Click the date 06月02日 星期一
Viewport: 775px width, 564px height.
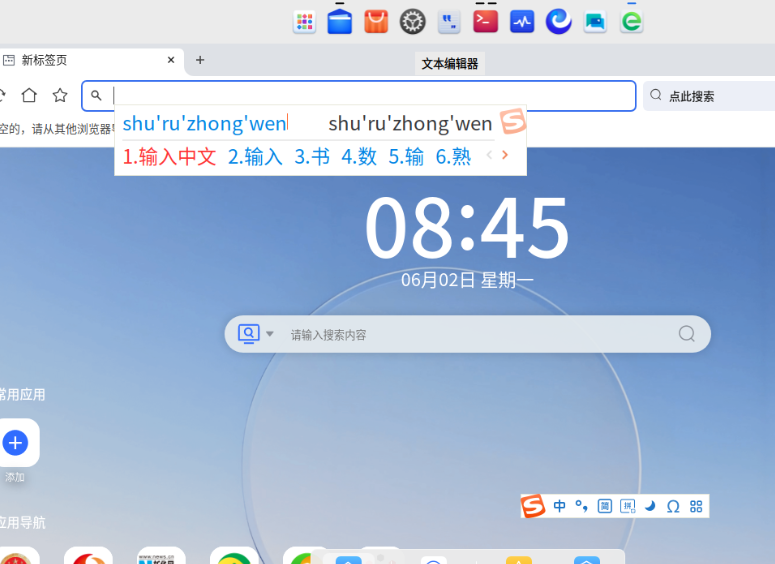(x=467, y=280)
